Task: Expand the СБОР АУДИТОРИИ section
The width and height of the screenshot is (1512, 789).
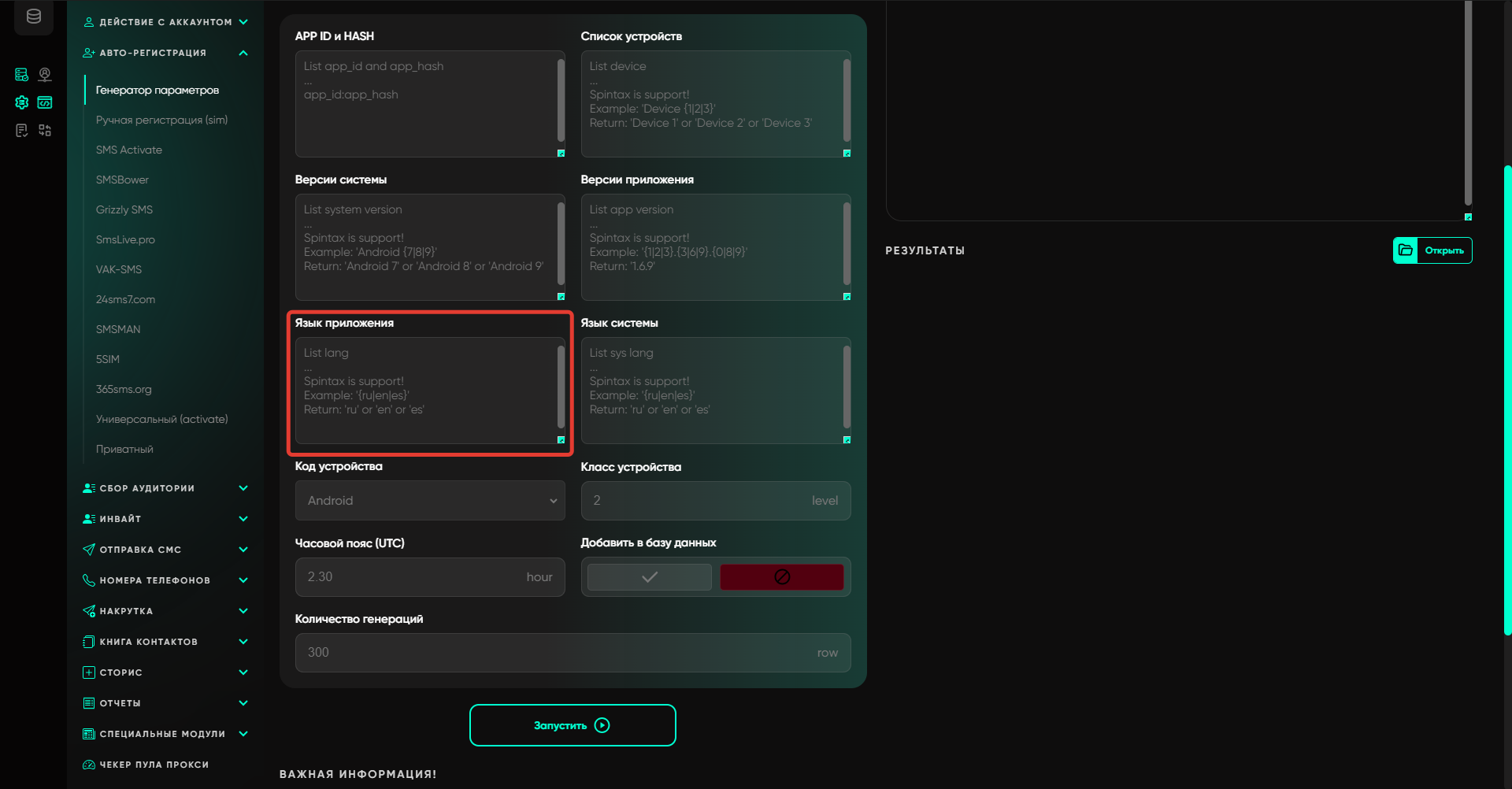Action: click(243, 488)
